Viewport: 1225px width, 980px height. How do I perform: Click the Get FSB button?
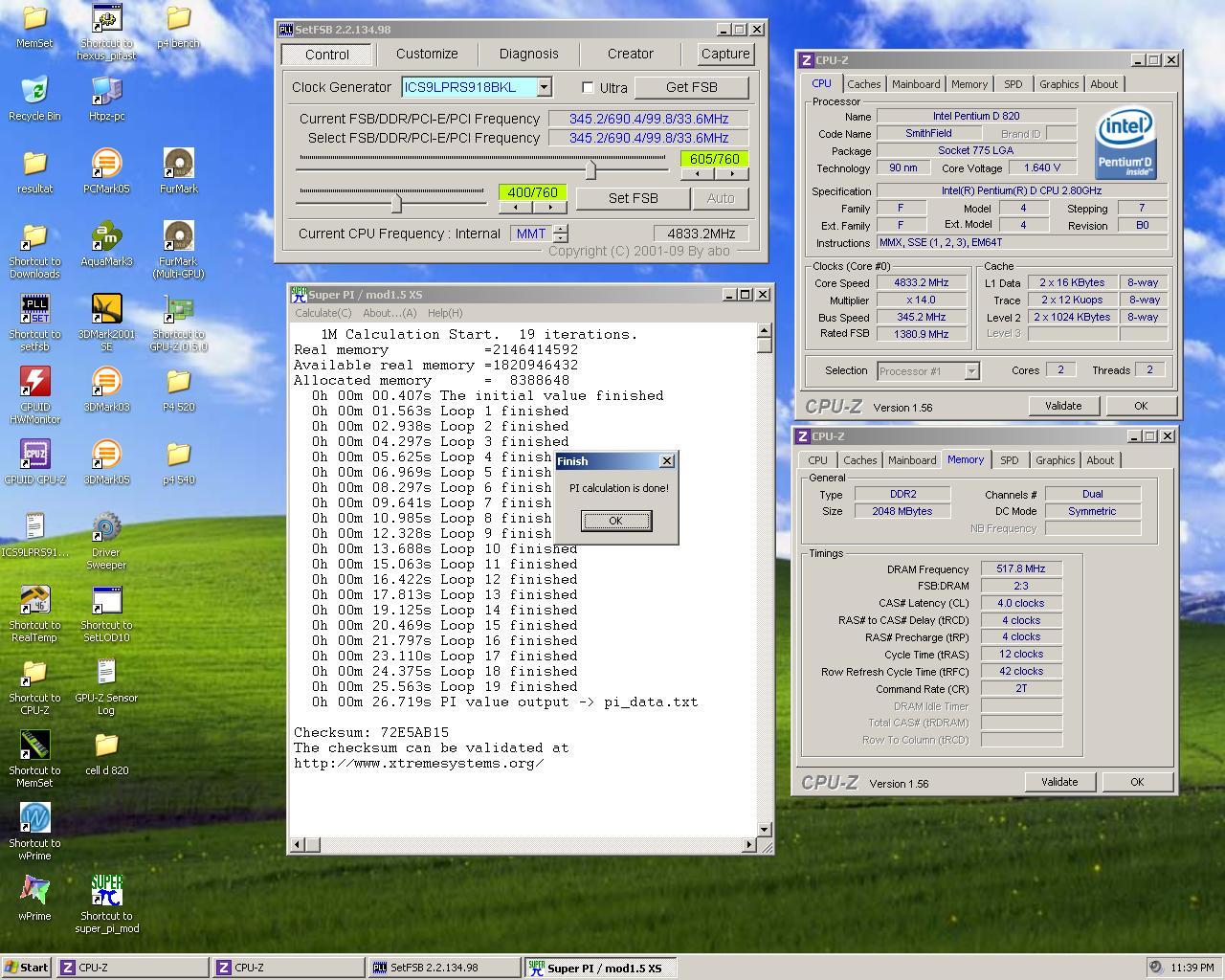[691, 87]
